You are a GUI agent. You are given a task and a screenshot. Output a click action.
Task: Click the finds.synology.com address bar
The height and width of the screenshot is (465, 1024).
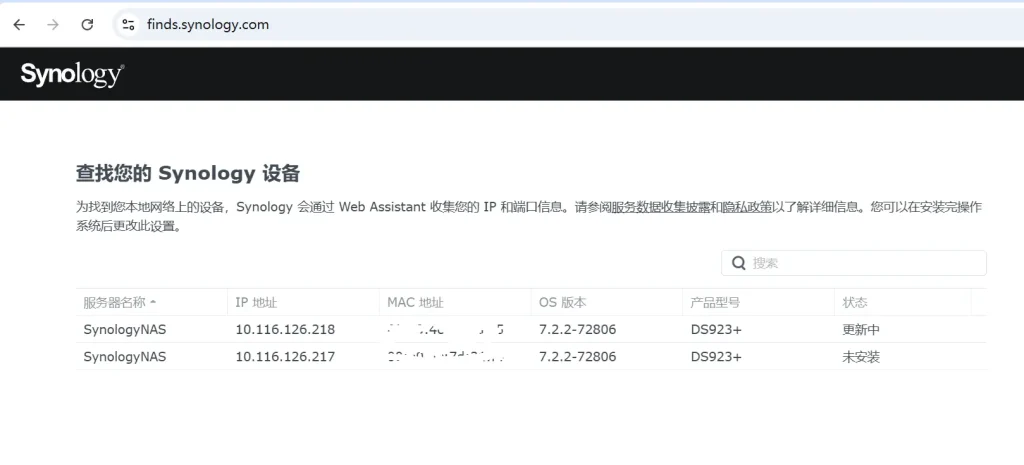[400, 24]
